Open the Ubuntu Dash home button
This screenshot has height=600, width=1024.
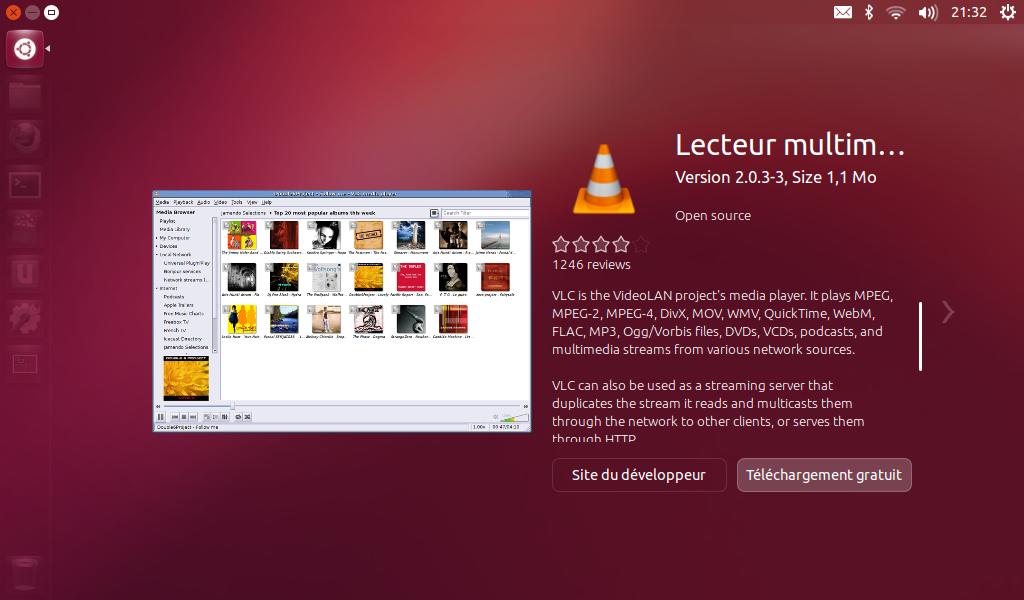25,49
